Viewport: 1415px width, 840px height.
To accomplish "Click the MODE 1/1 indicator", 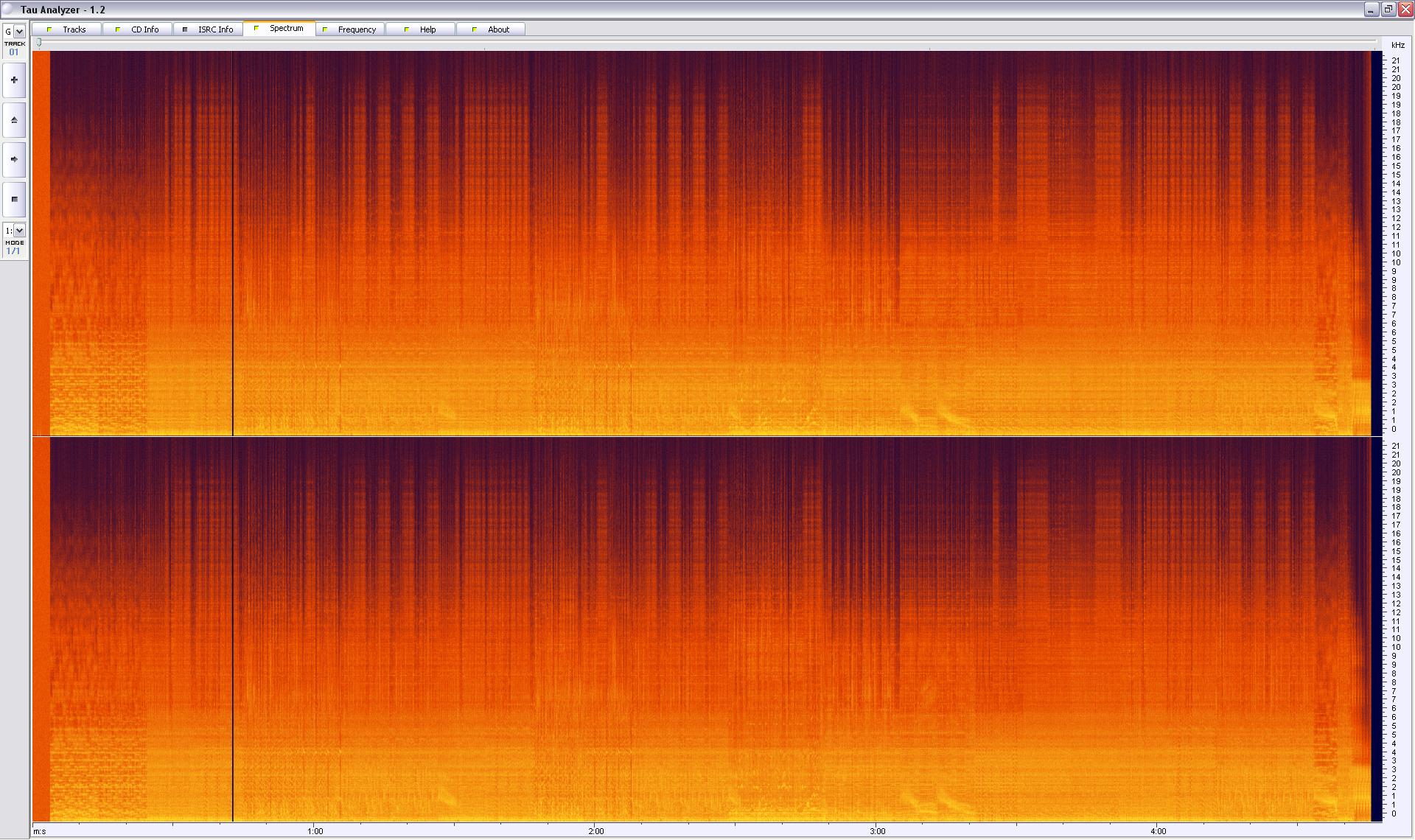I will tap(14, 248).
